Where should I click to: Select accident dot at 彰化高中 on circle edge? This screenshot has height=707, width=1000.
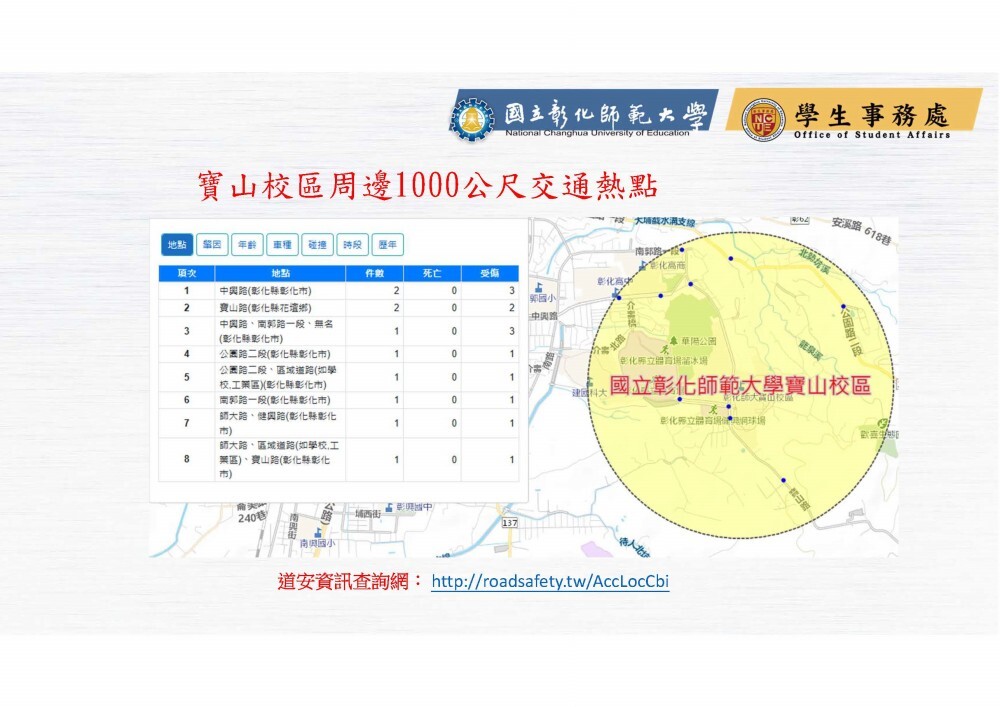618,297
